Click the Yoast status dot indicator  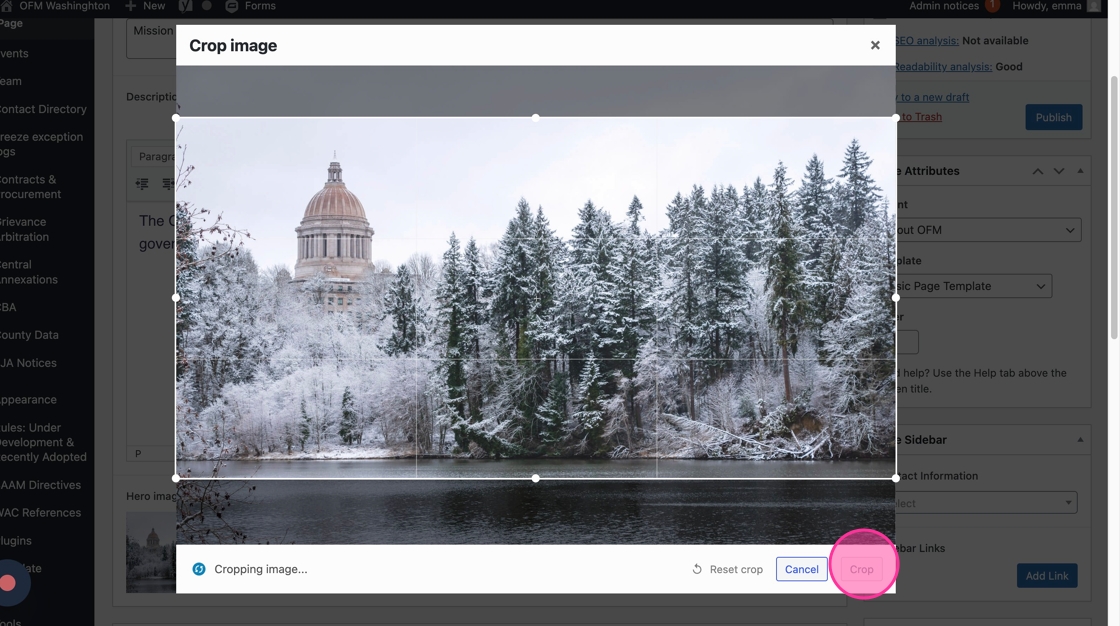(206, 6)
